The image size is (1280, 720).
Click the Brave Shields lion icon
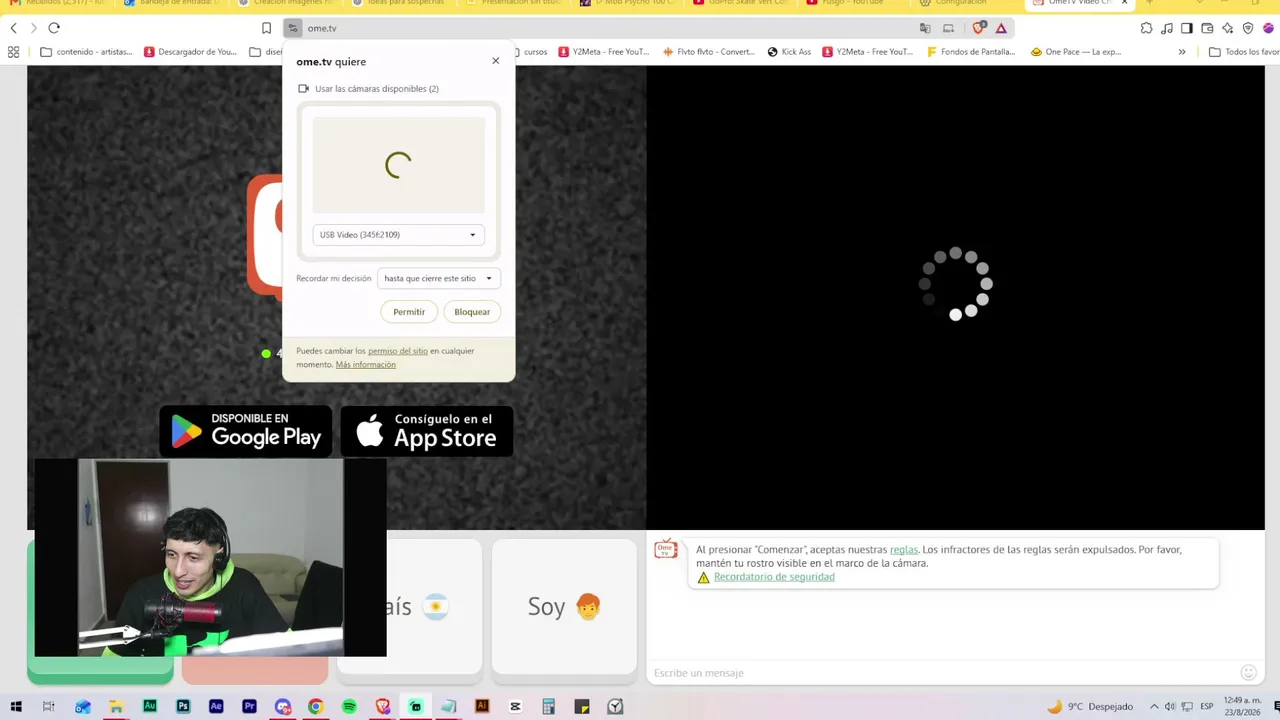(x=979, y=28)
